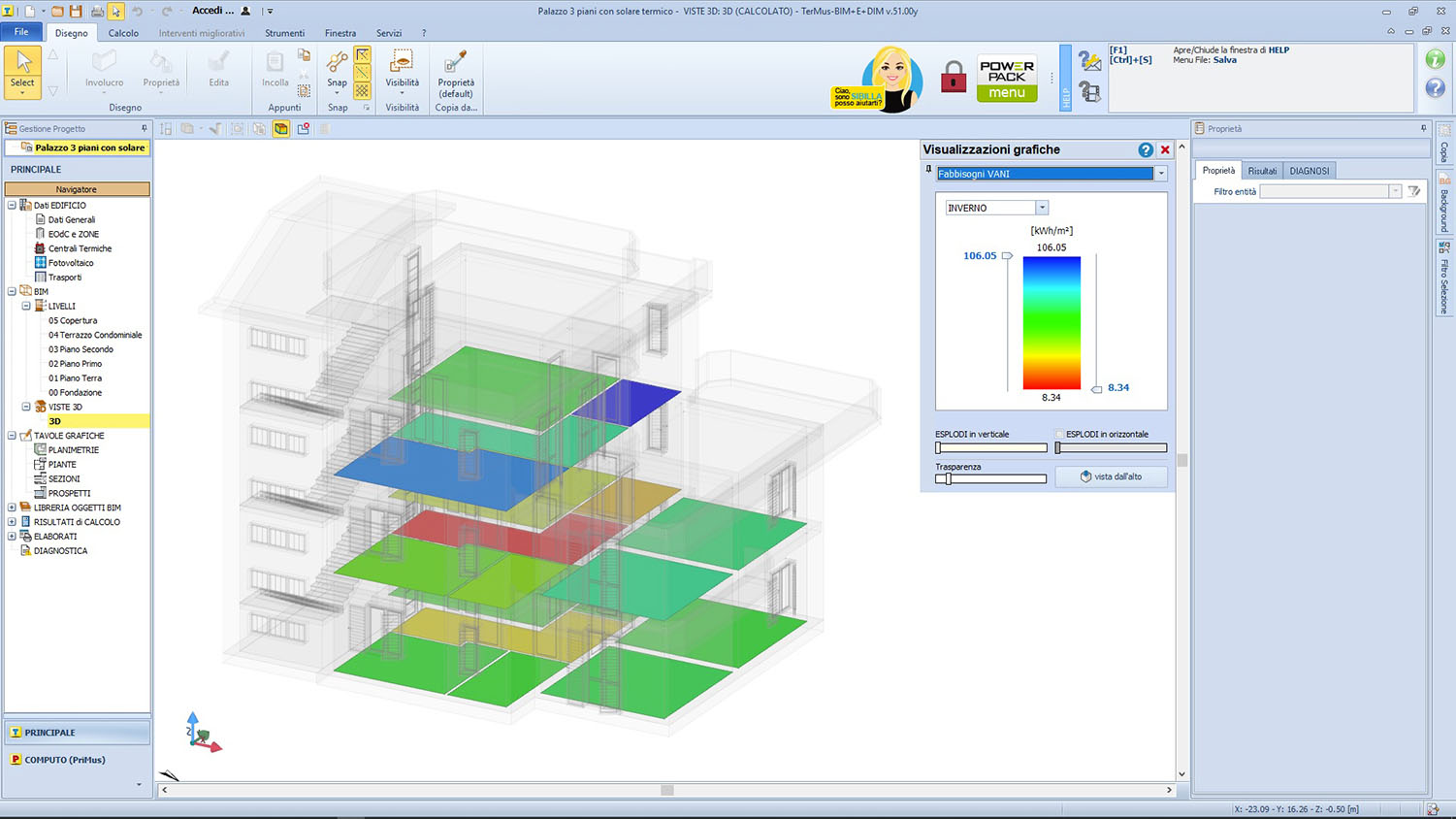Toggle the grid snap button in Snap group
This screenshot has height=819, width=1456.
[362, 90]
